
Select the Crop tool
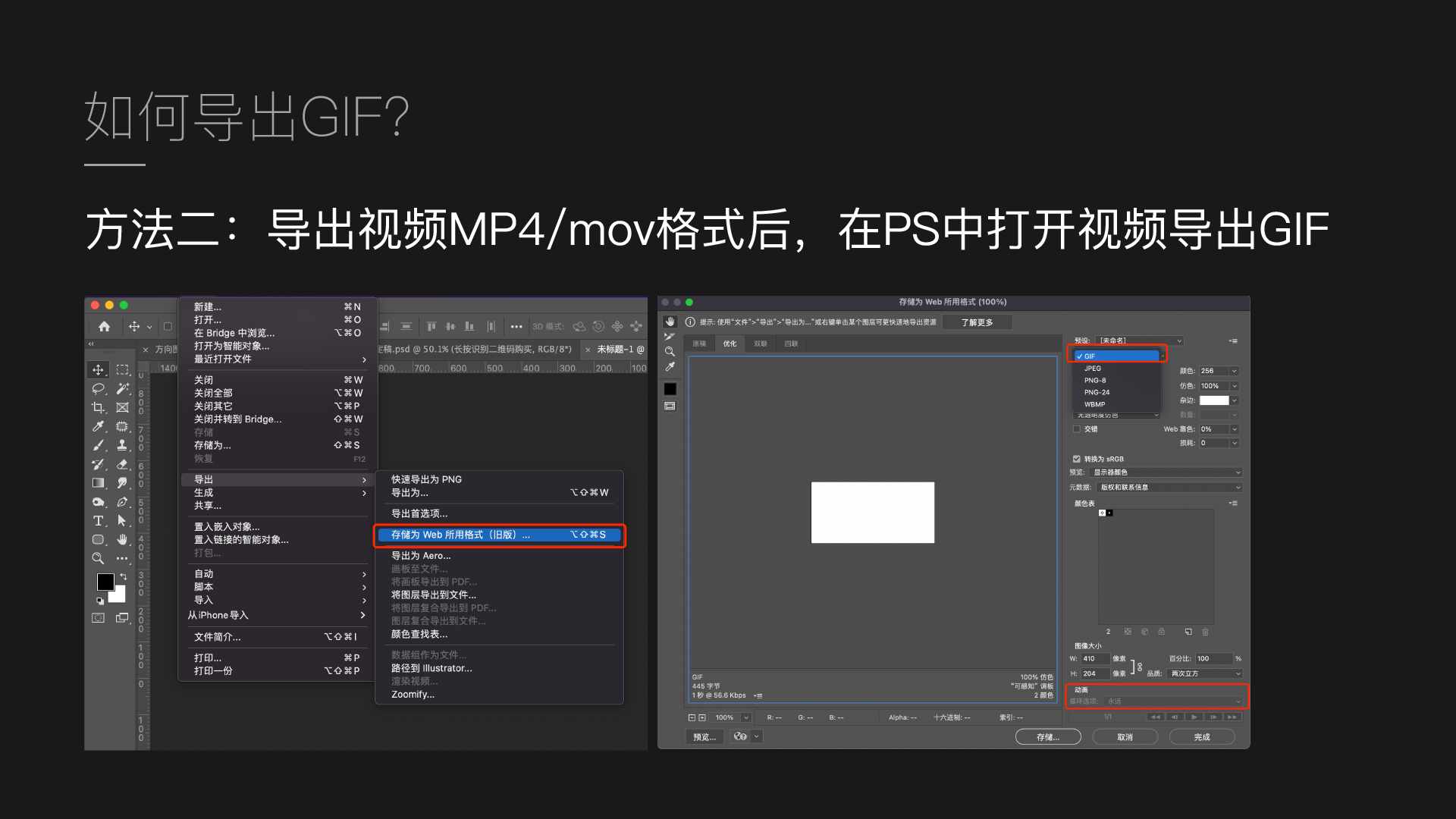(x=98, y=408)
